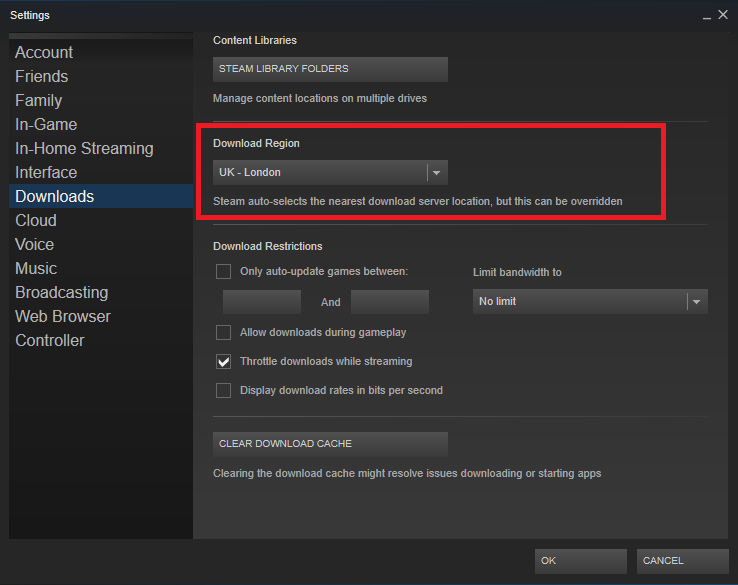The image size is (738, 585).
Task: Click the Download Region heading
Action: 256,143
